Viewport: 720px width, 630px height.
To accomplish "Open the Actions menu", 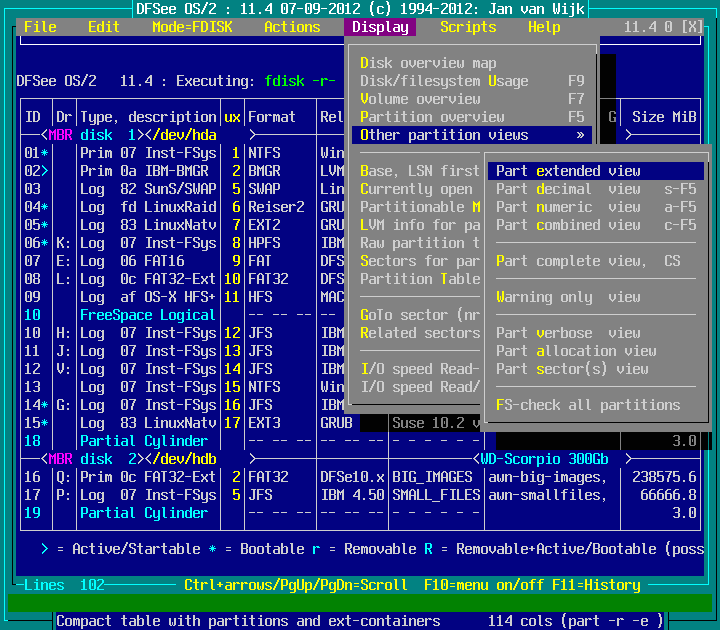I will (x=292, y=27).
